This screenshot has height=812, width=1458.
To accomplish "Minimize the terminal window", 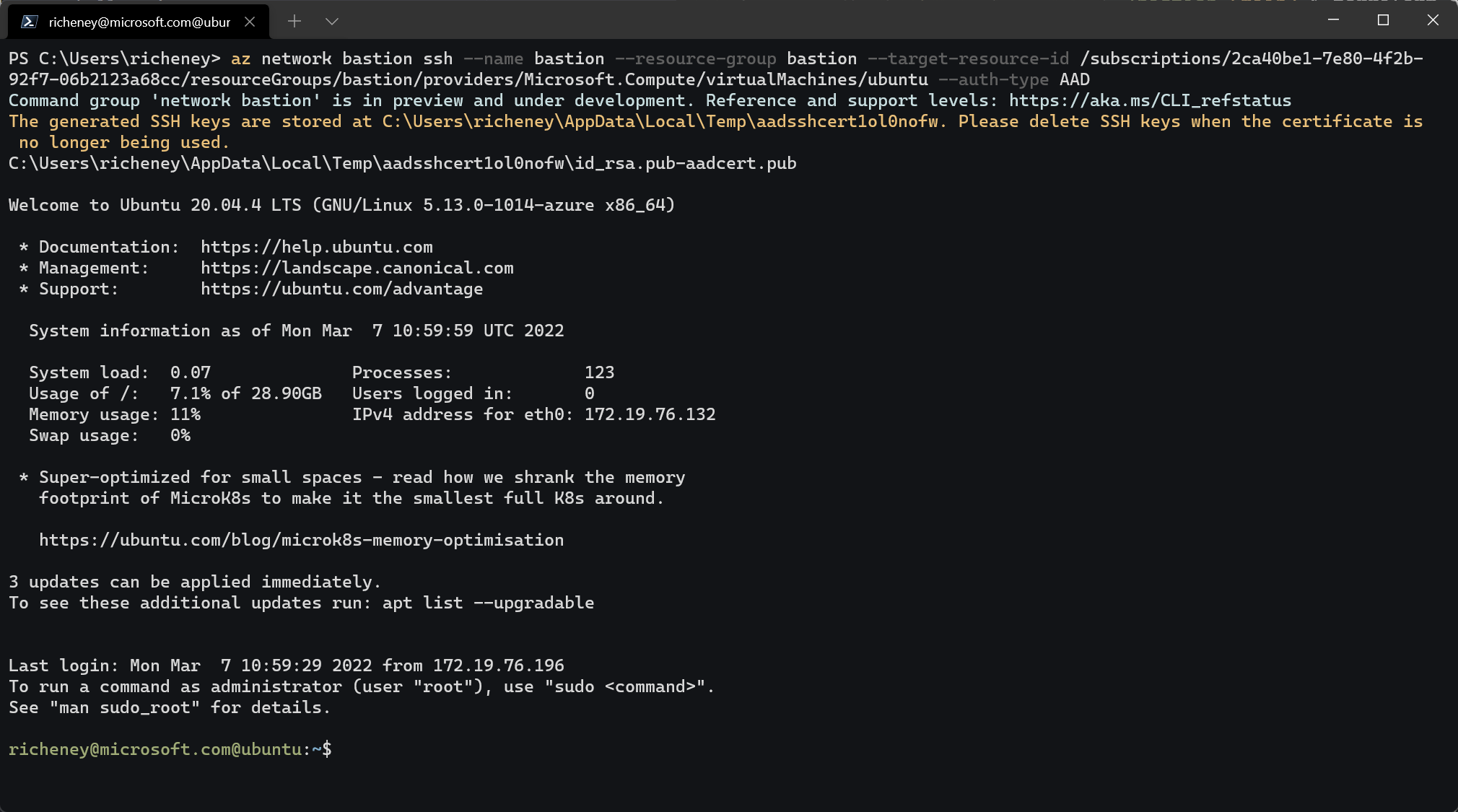I will point(1333,20).
